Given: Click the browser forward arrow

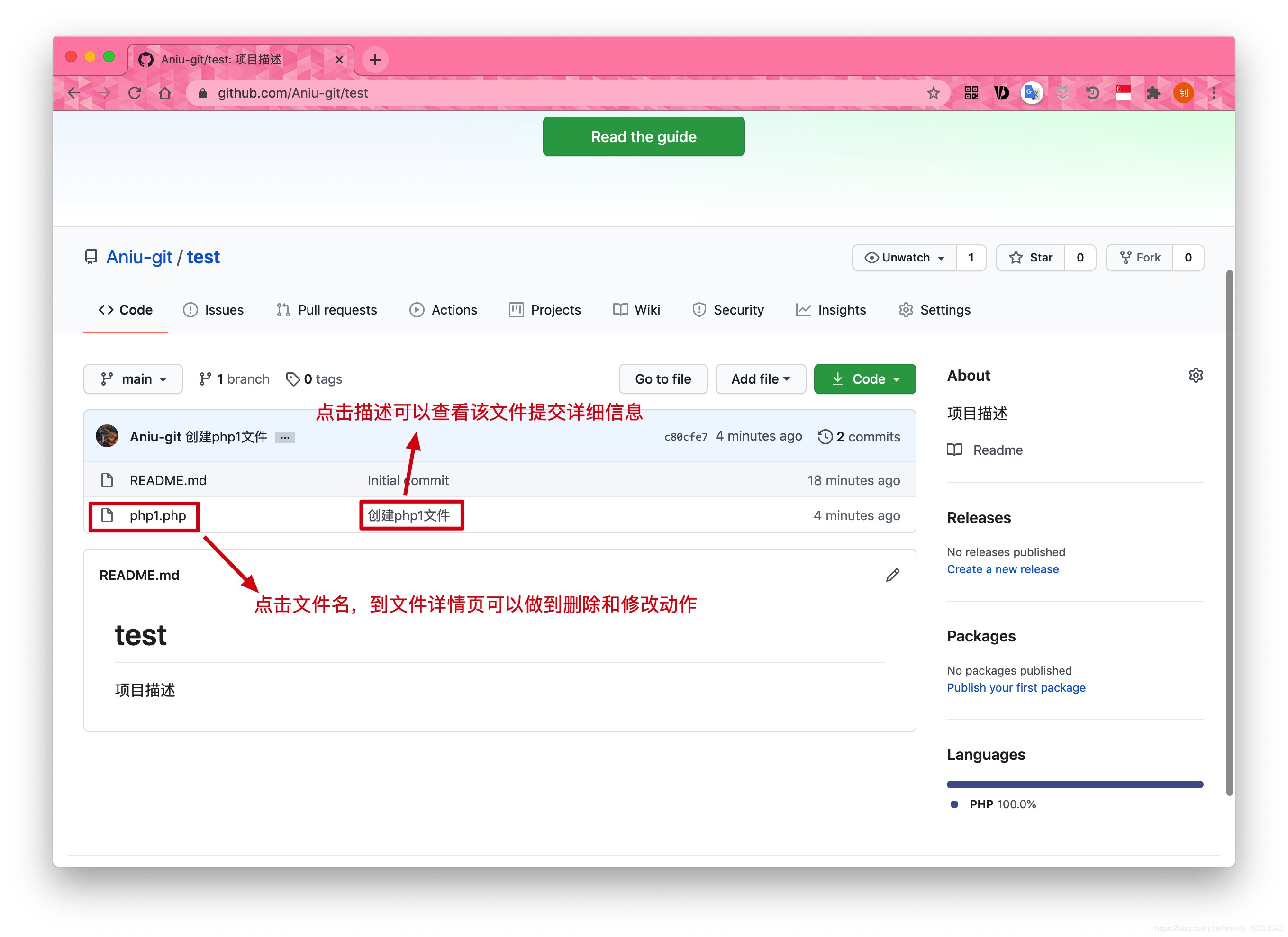Looking at the screenshot, I should point(104,93).
